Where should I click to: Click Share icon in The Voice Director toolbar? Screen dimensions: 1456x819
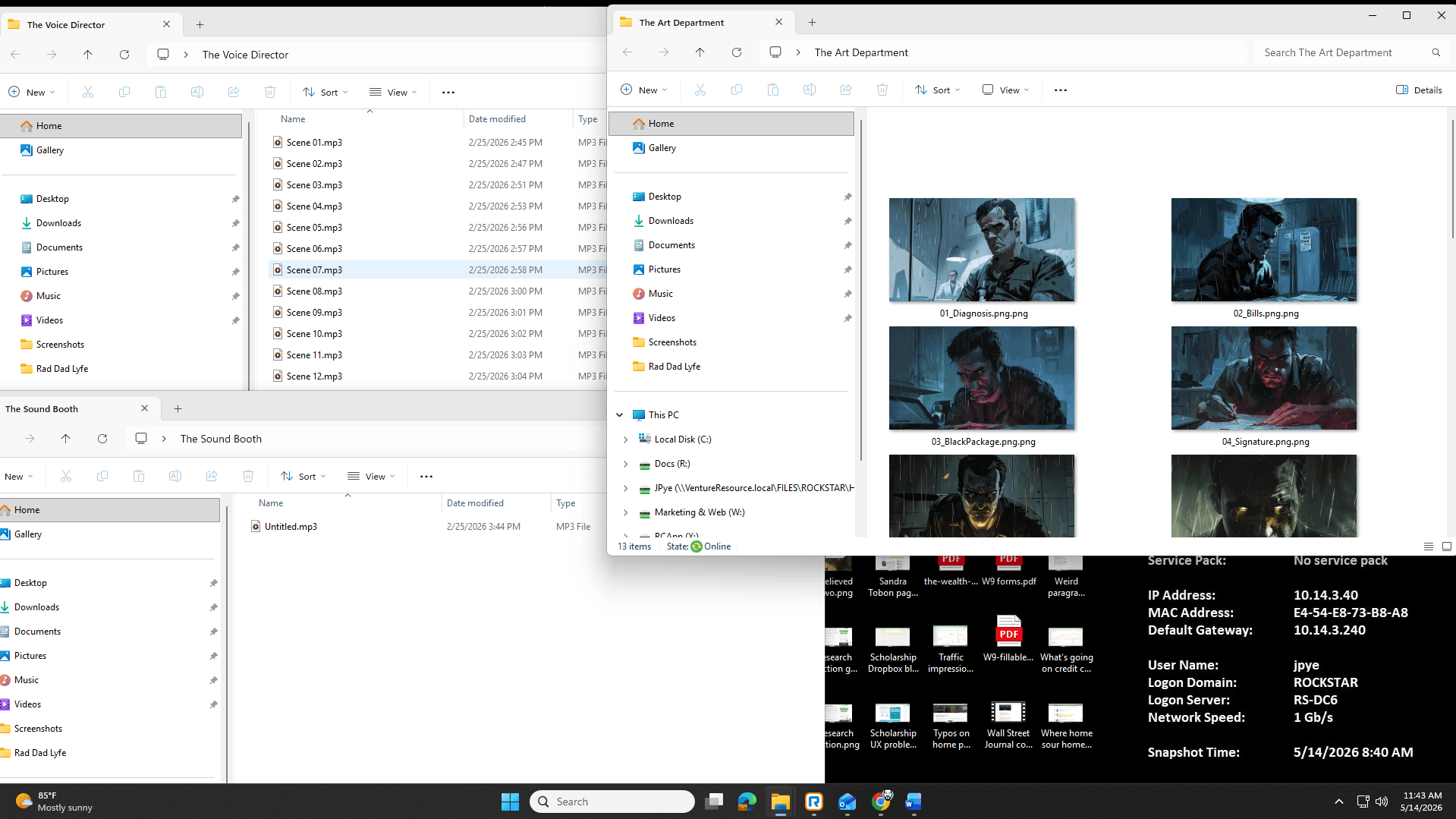(233, 92)
